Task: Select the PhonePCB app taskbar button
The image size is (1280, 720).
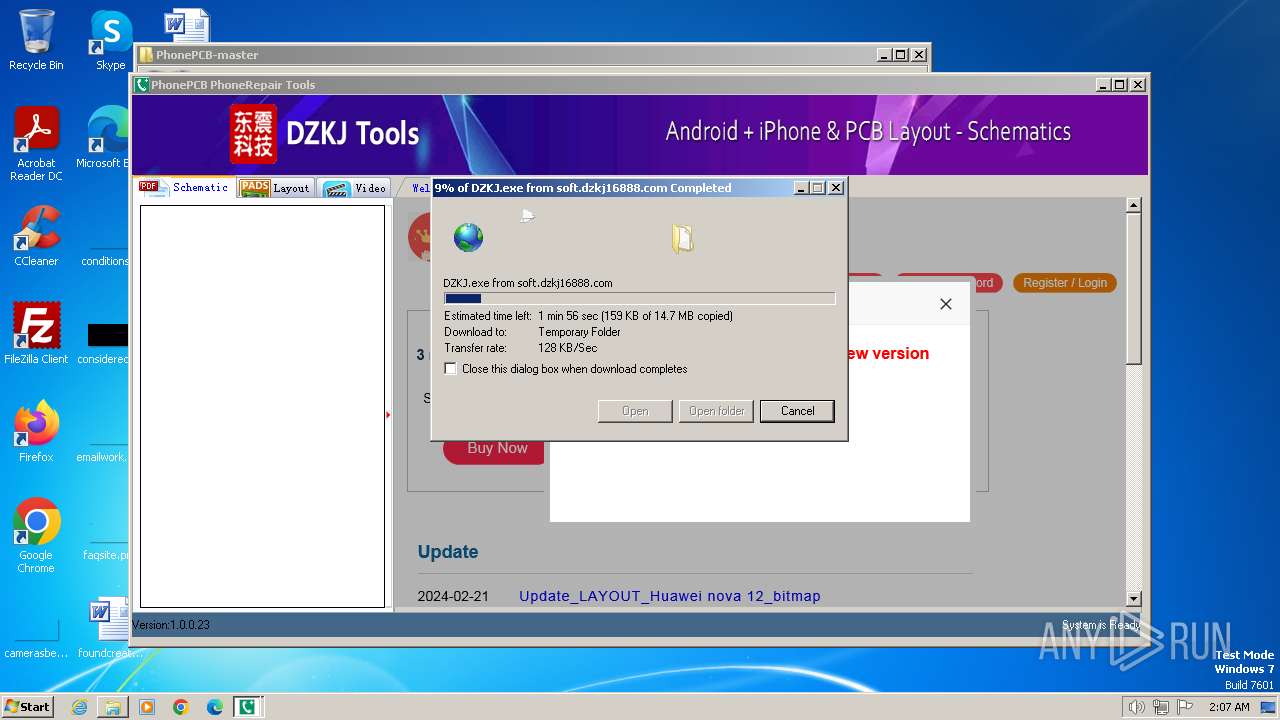Action: coord(247,707)
